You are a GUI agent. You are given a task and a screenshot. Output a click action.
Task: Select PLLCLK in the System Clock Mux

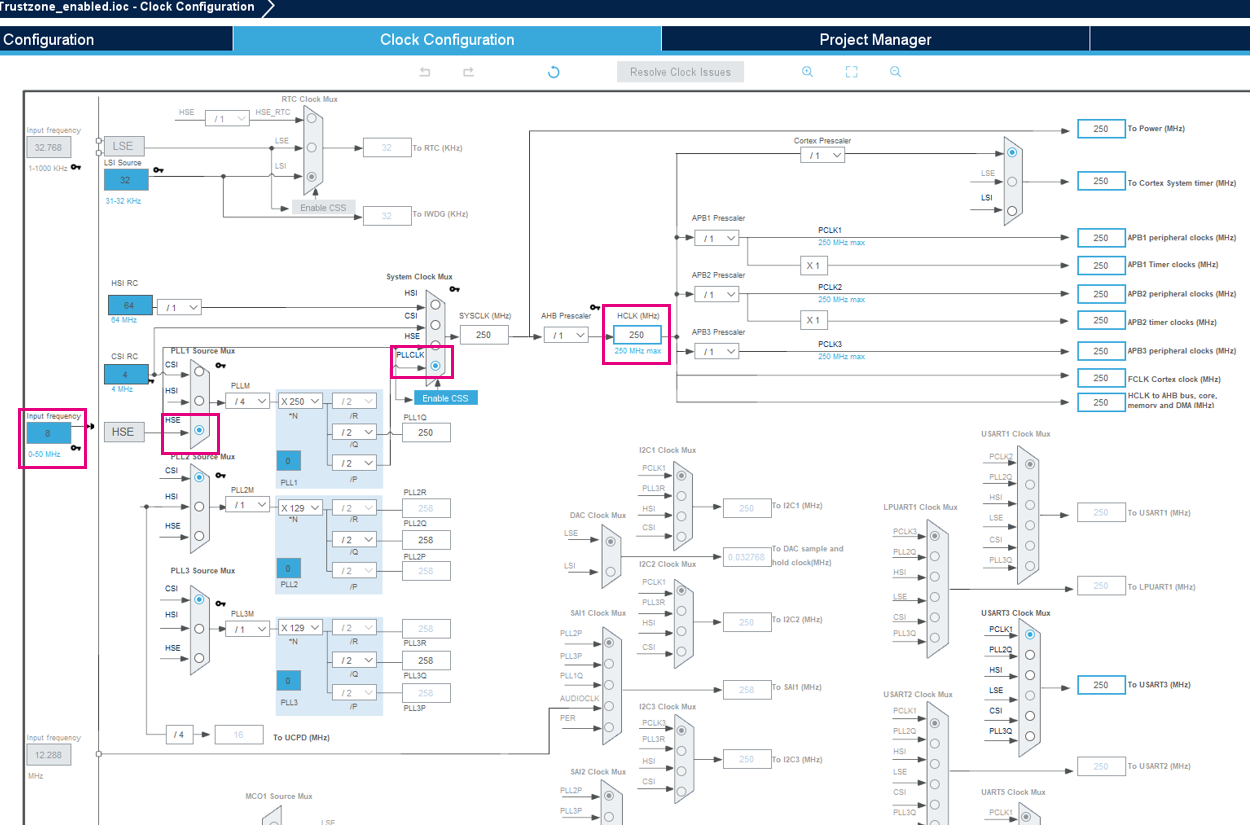(x=434, y=366)
